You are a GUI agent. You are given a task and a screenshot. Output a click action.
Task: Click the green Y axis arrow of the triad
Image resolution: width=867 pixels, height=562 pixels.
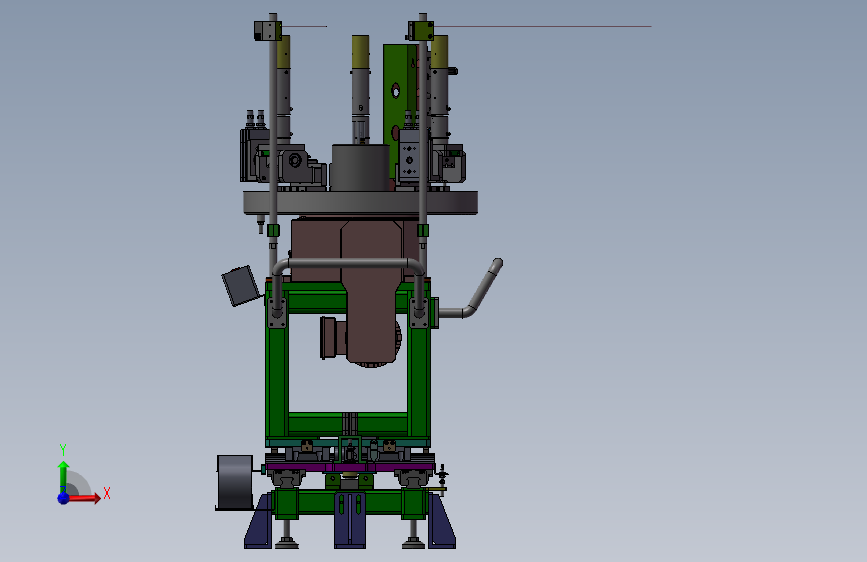(64, 477)
